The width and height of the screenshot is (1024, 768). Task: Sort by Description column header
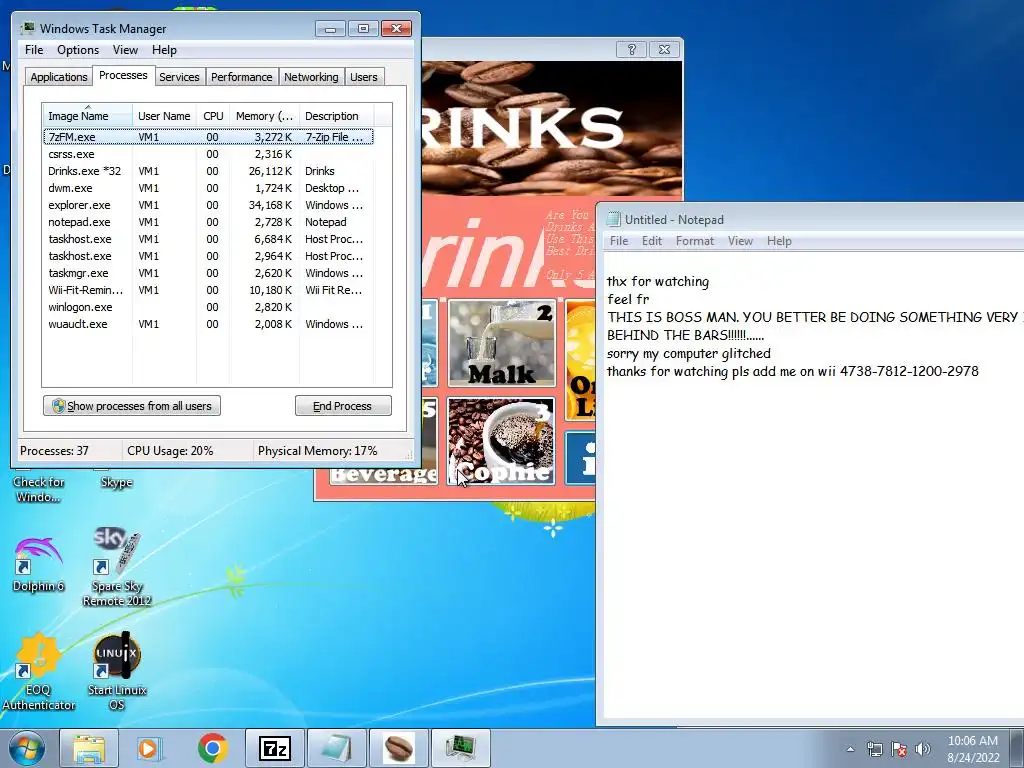pyautogui.click(x=336, y=116)
